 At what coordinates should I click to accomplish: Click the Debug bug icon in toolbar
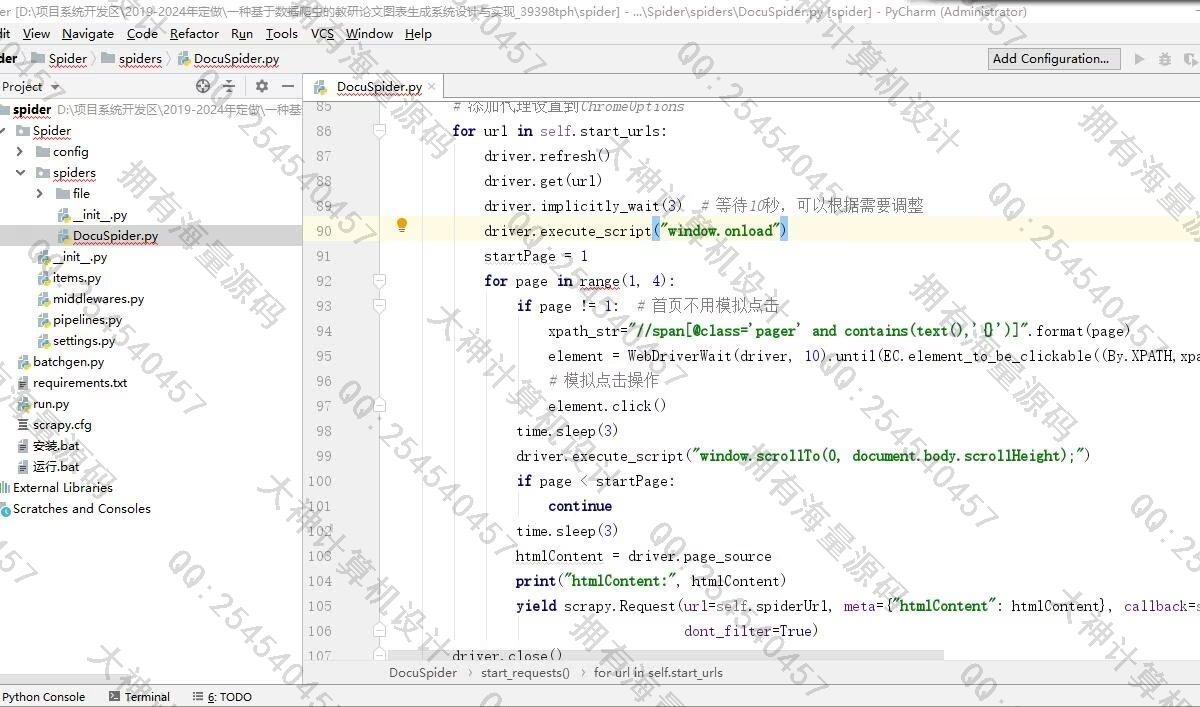pos(1165,59)
